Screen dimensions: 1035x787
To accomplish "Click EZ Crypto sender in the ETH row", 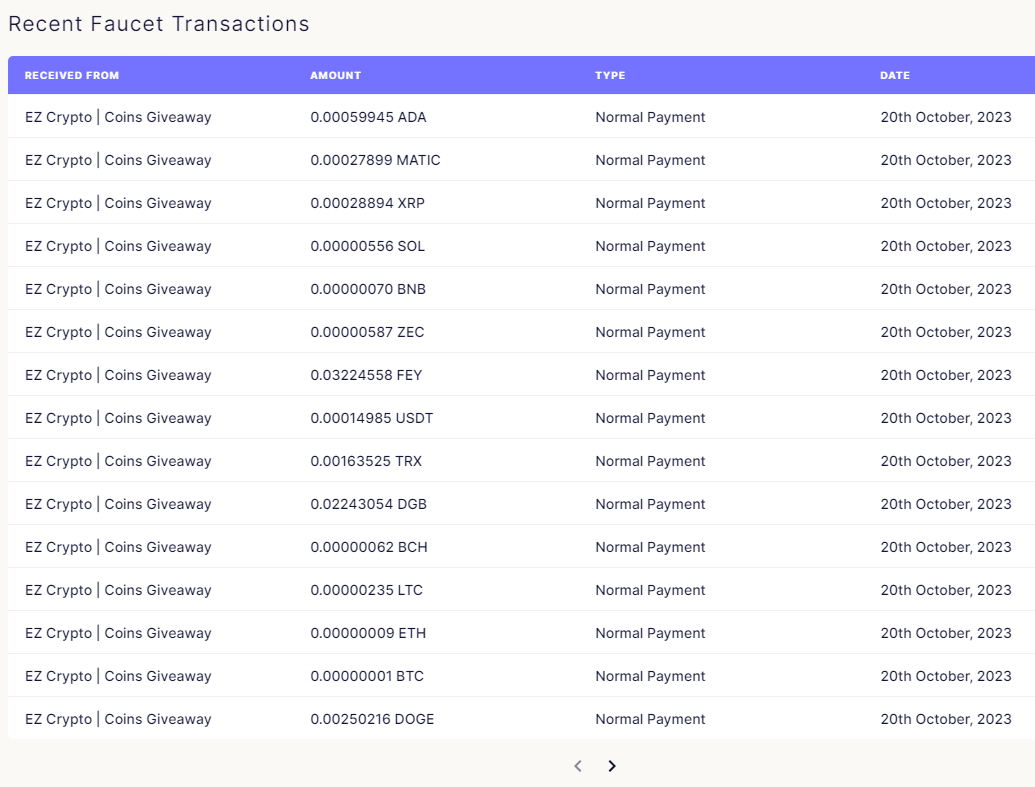I will tap(118, 632).
